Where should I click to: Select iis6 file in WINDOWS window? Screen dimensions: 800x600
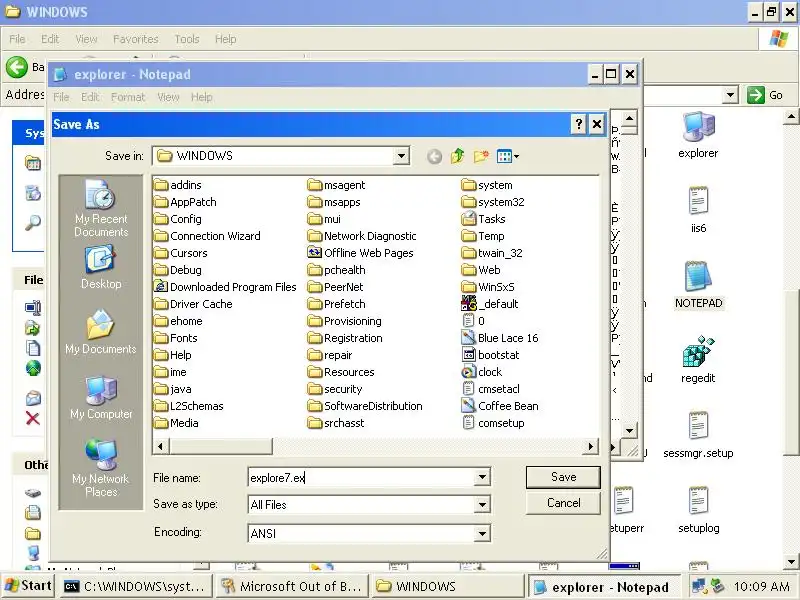point(698,210)
